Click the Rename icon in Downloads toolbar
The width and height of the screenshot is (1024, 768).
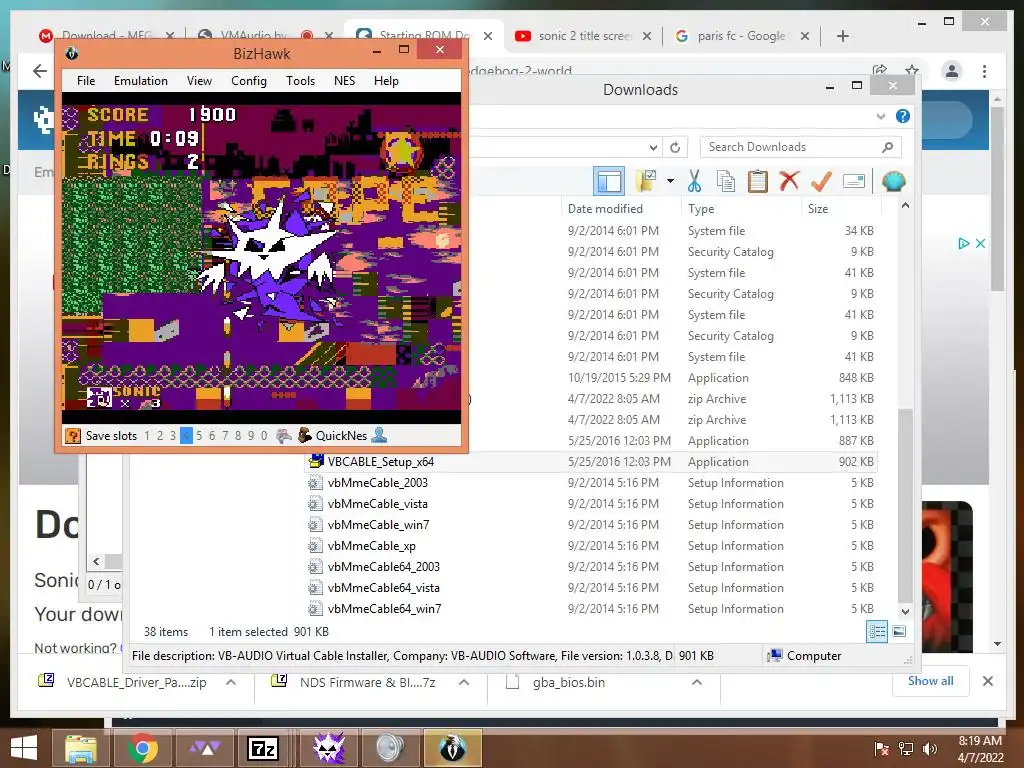pos(854,181)
